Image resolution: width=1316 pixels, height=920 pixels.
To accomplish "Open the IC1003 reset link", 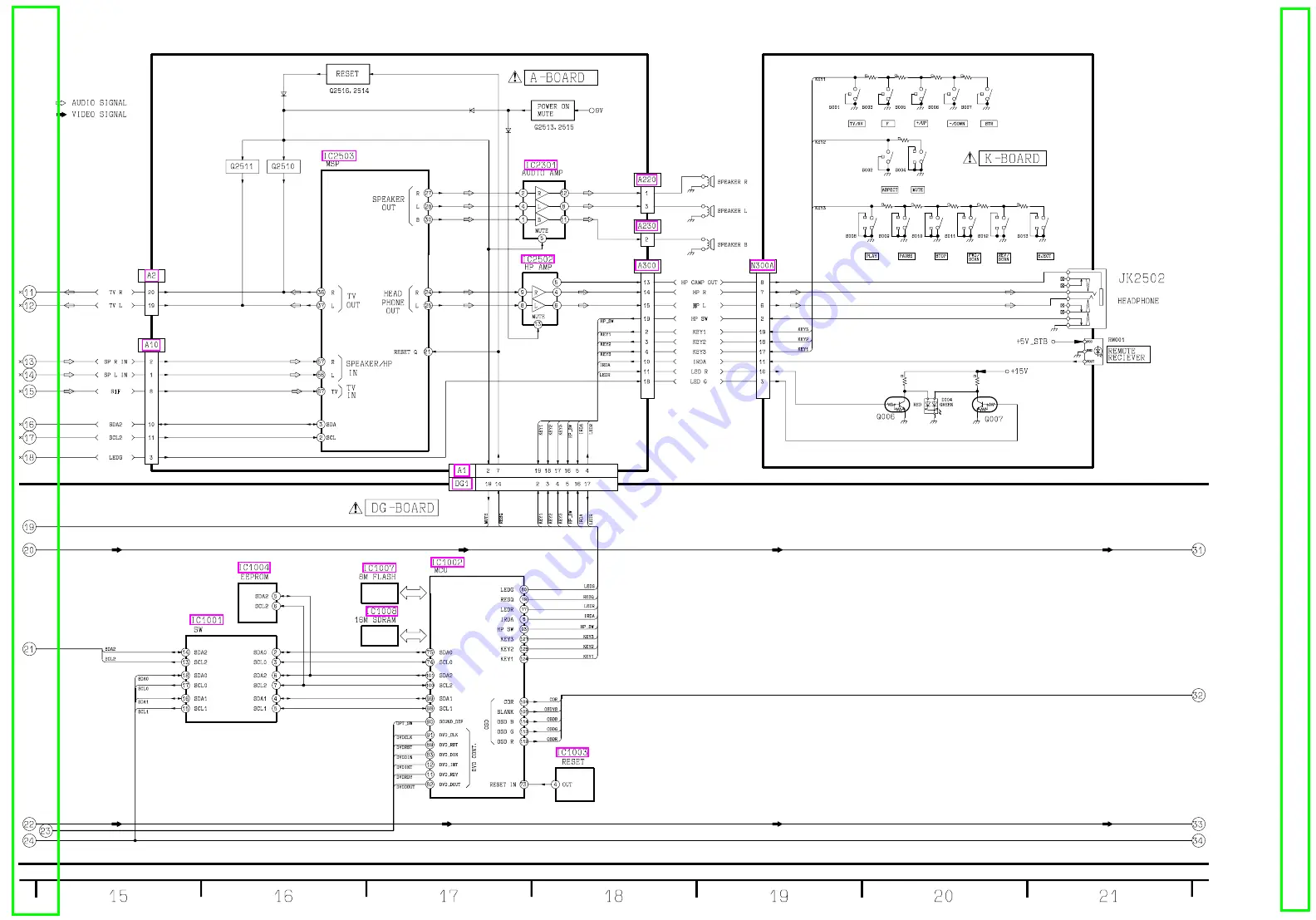I will coord(572,753).
